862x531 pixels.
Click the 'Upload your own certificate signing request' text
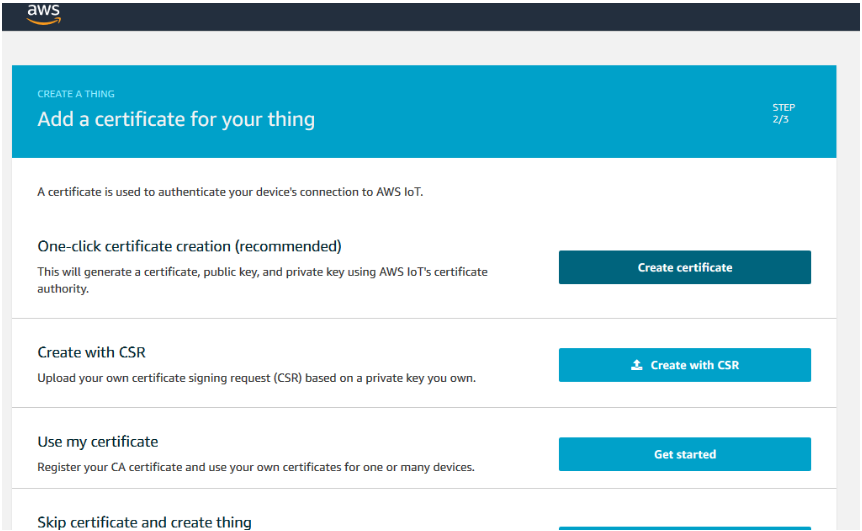[256, 378]
